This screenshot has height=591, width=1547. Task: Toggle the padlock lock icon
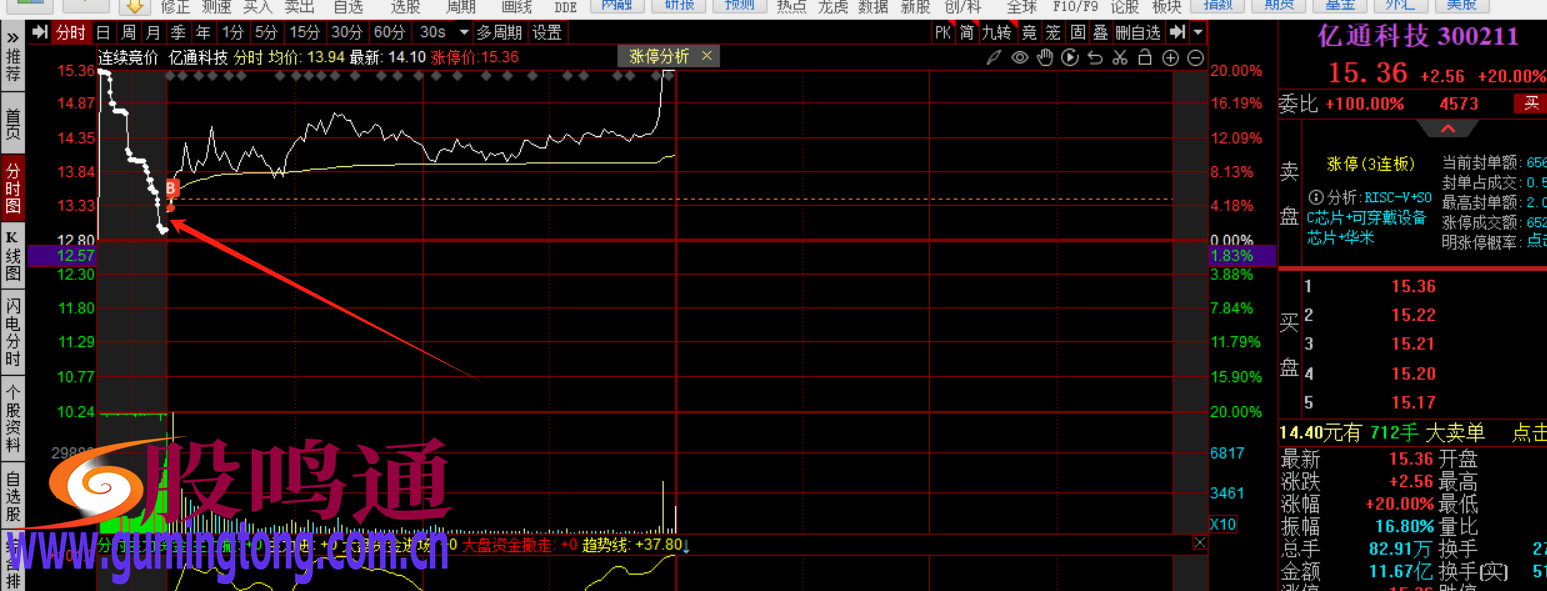1145,57
